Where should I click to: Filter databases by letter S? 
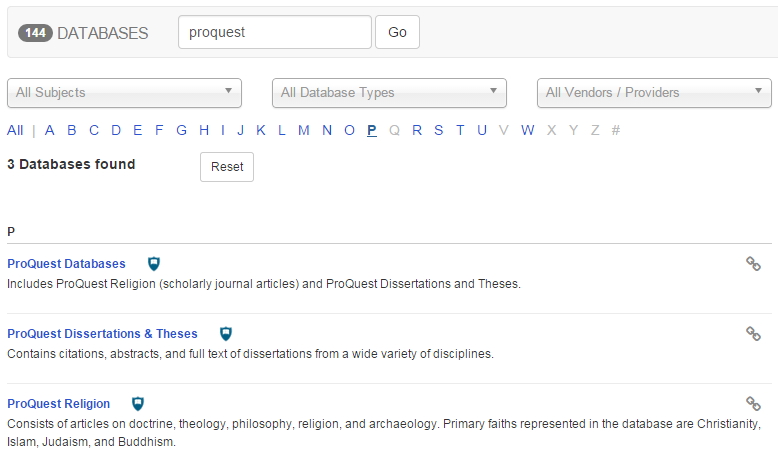439,130
